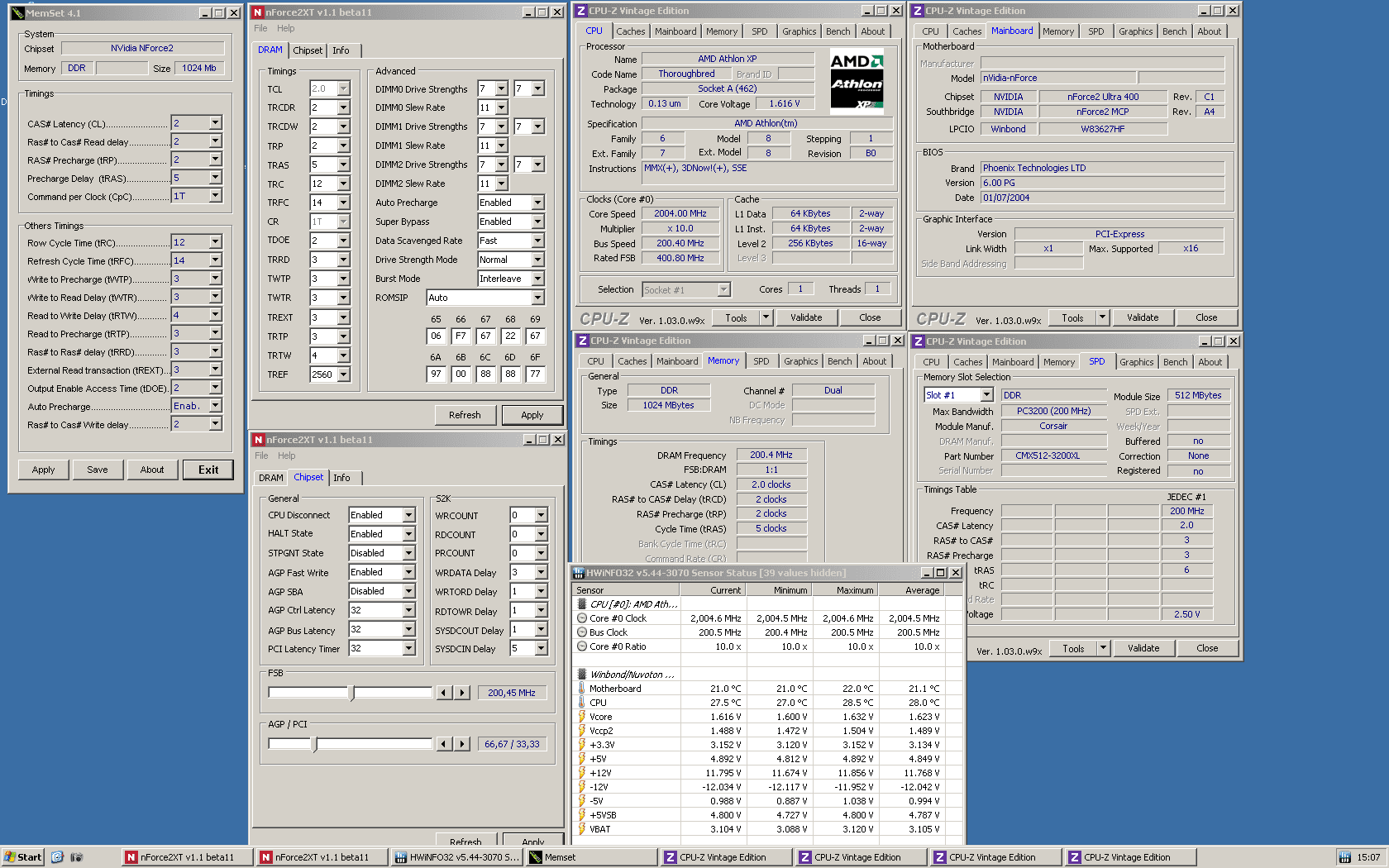Expand the Burst Mode Interleave dropdown

537,279
